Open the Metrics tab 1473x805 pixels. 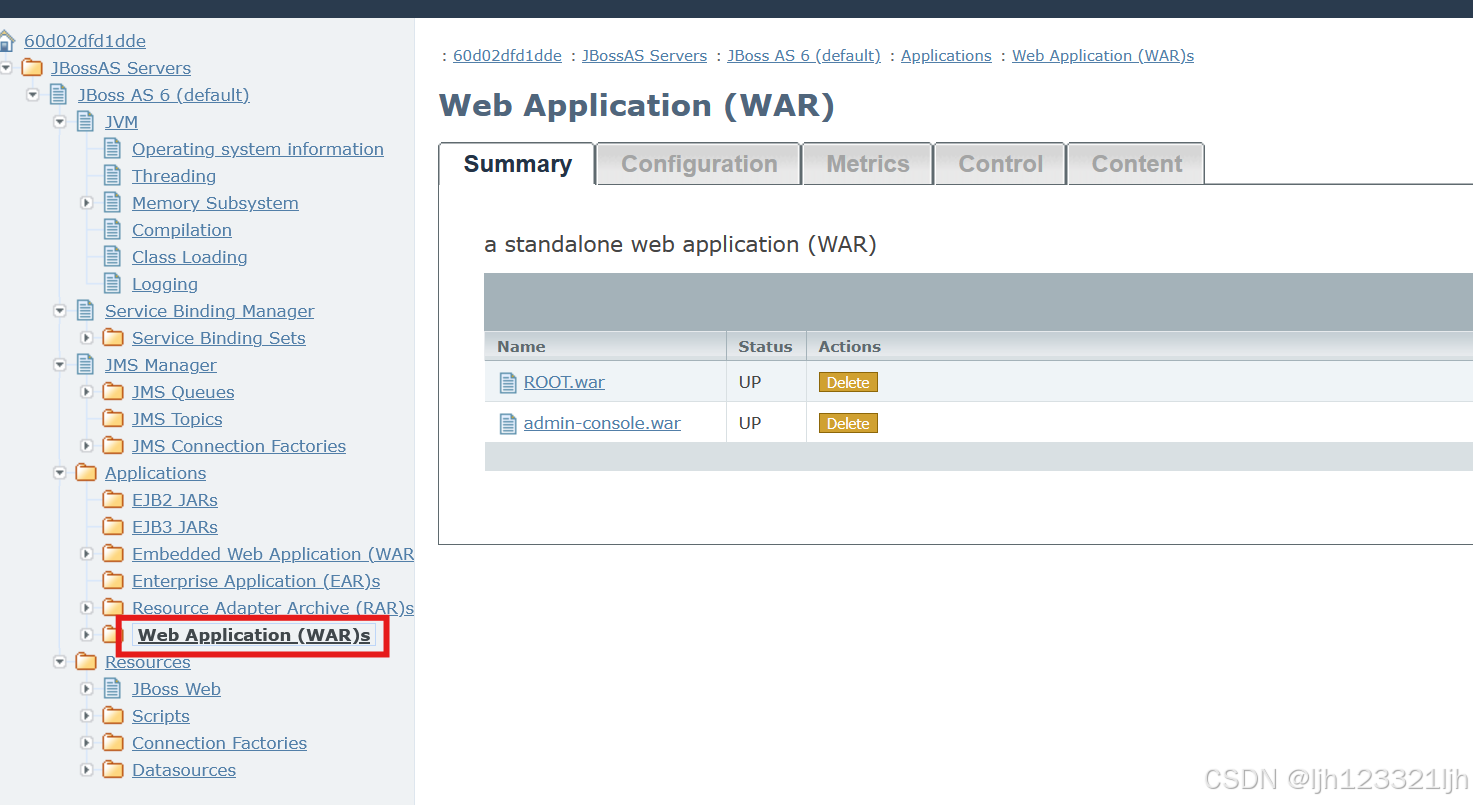coord(867,164)
